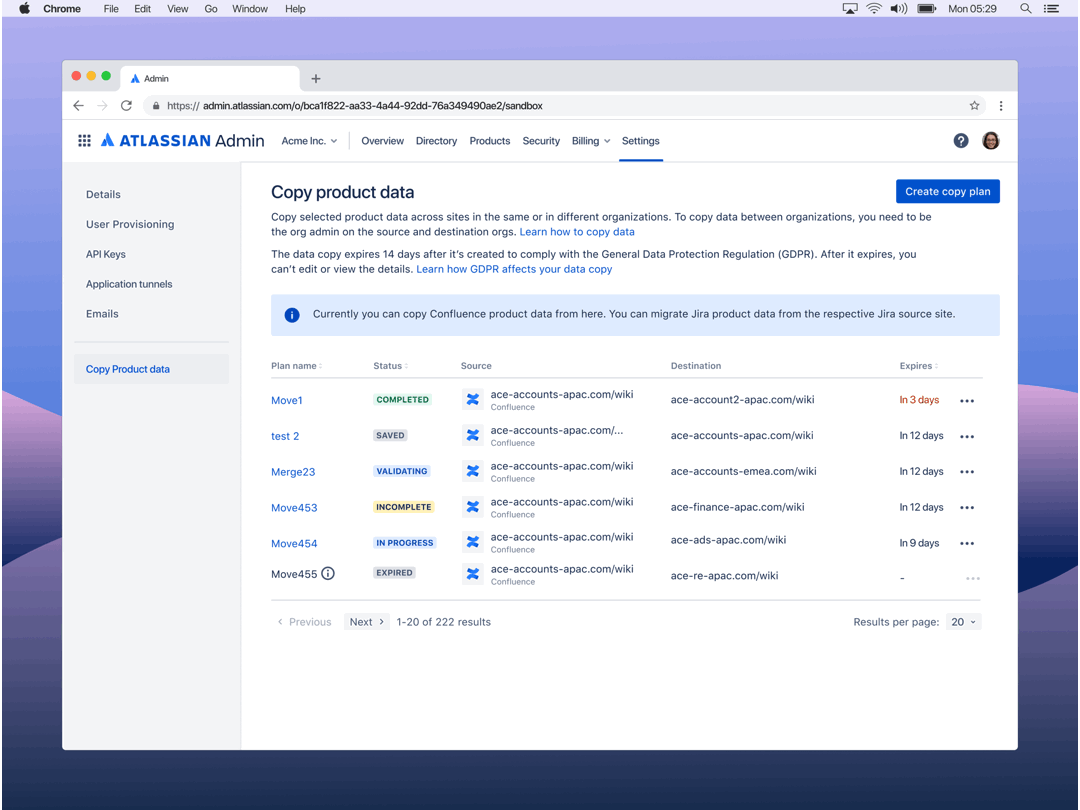The height and width of the screenshot is (810, 1080).
Task: Select User Provisioning in sidebar
Action: tap(130, 224)
